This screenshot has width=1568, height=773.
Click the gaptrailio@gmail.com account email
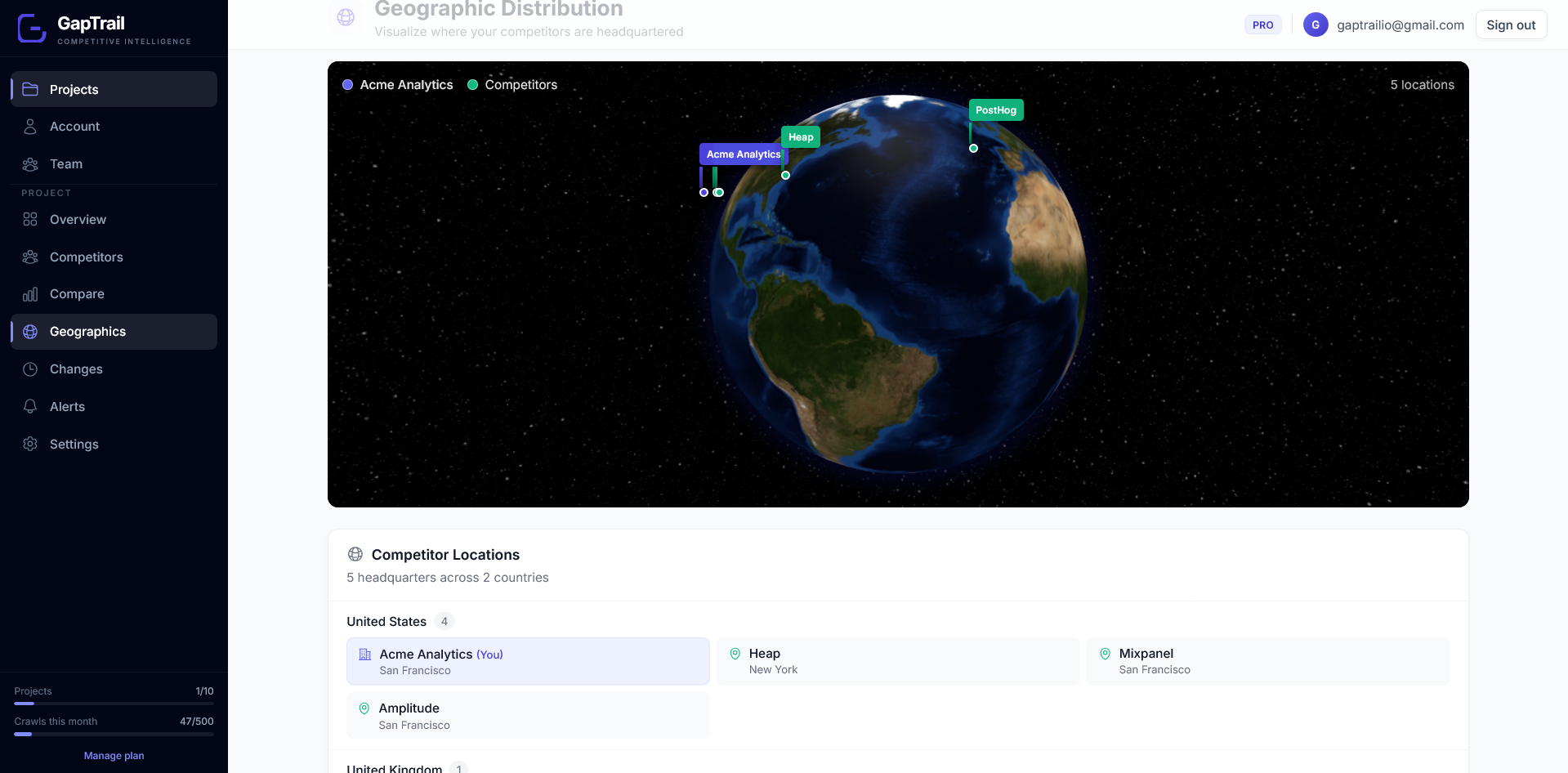1400,25
